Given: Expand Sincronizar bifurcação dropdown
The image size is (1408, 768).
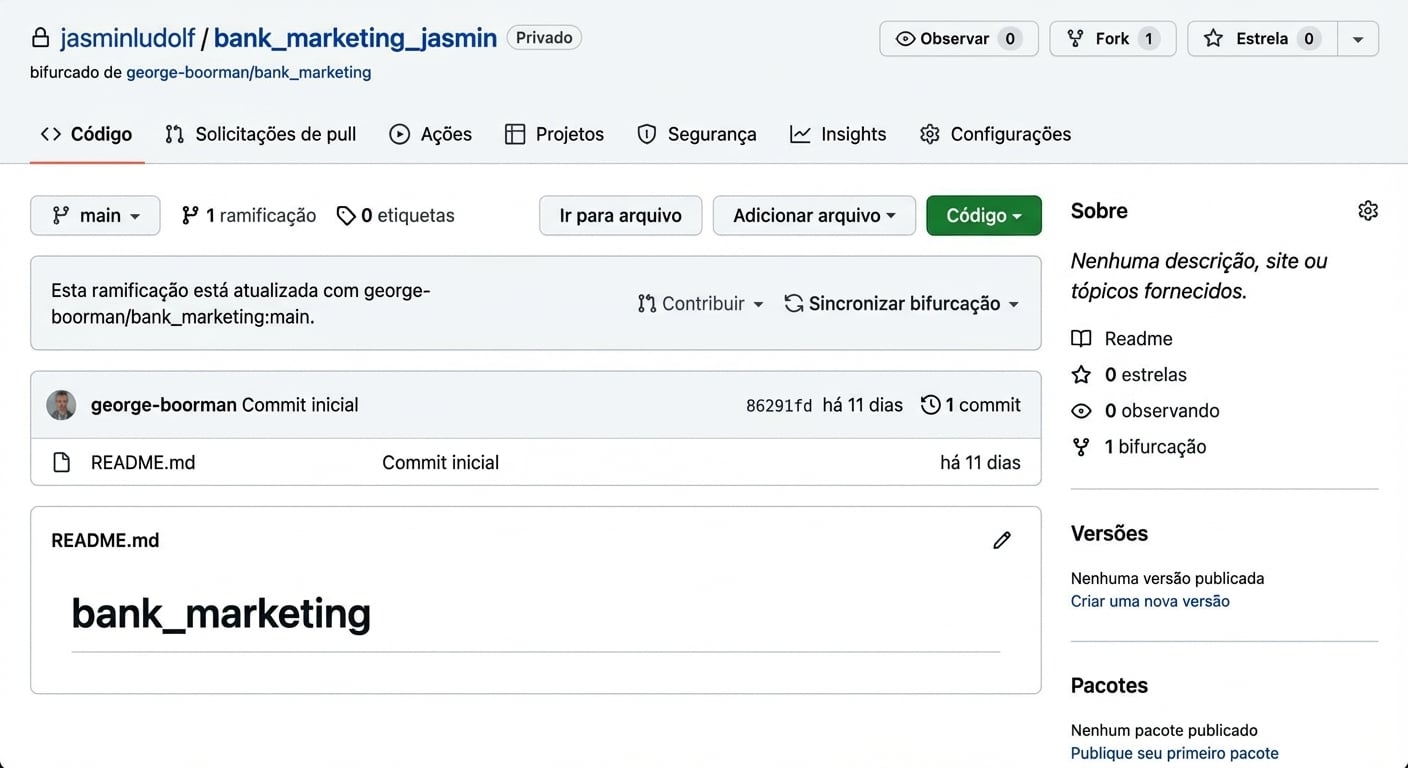Looking at the screenshot, I should pos(902,303).
